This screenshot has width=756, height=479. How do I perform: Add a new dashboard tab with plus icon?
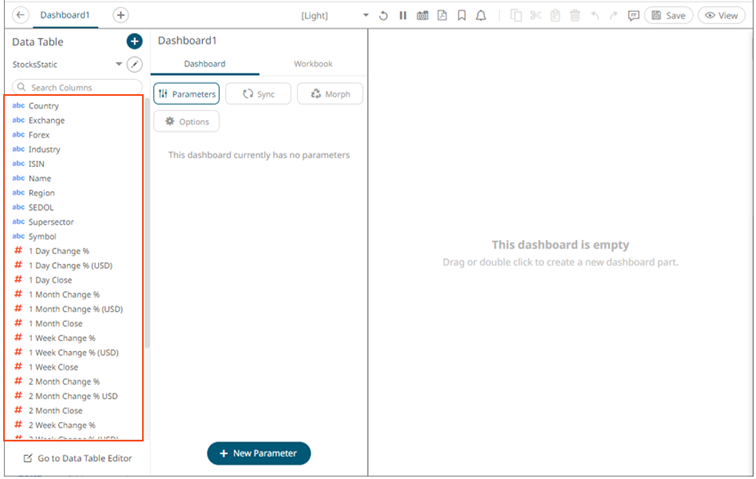121,15
